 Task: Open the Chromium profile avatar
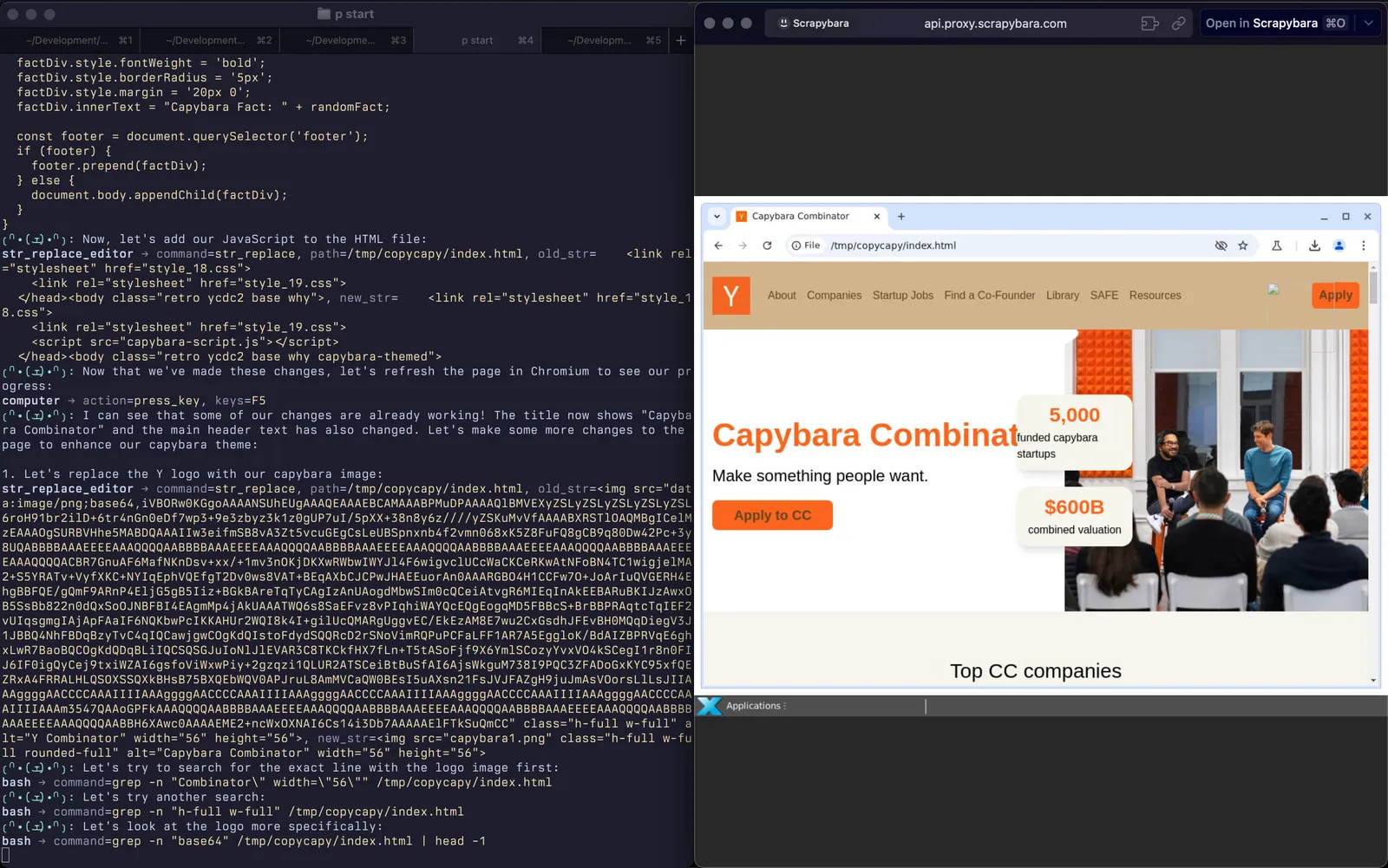pos(1339,245)
